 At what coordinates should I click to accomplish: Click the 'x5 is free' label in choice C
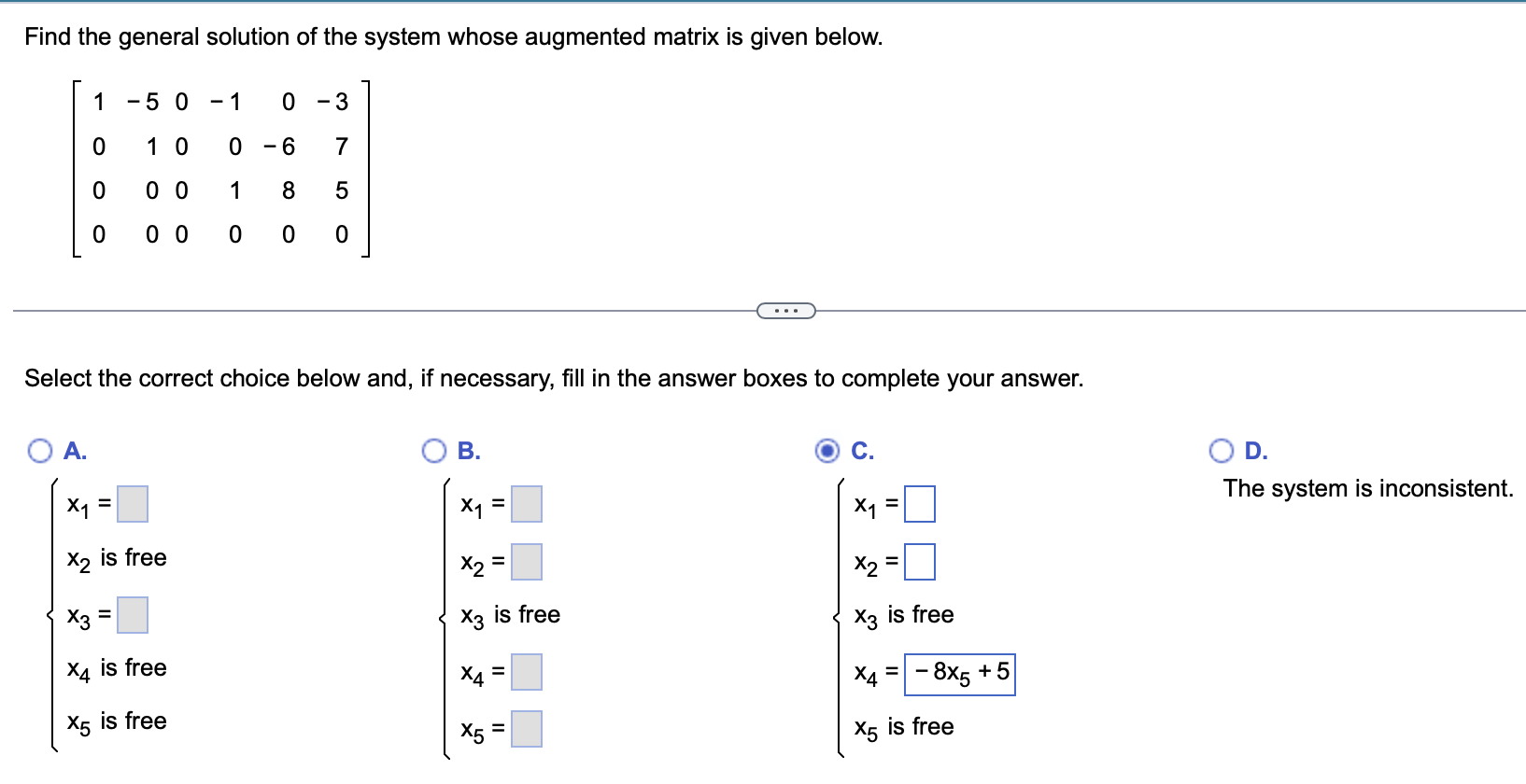pos(903,725)
